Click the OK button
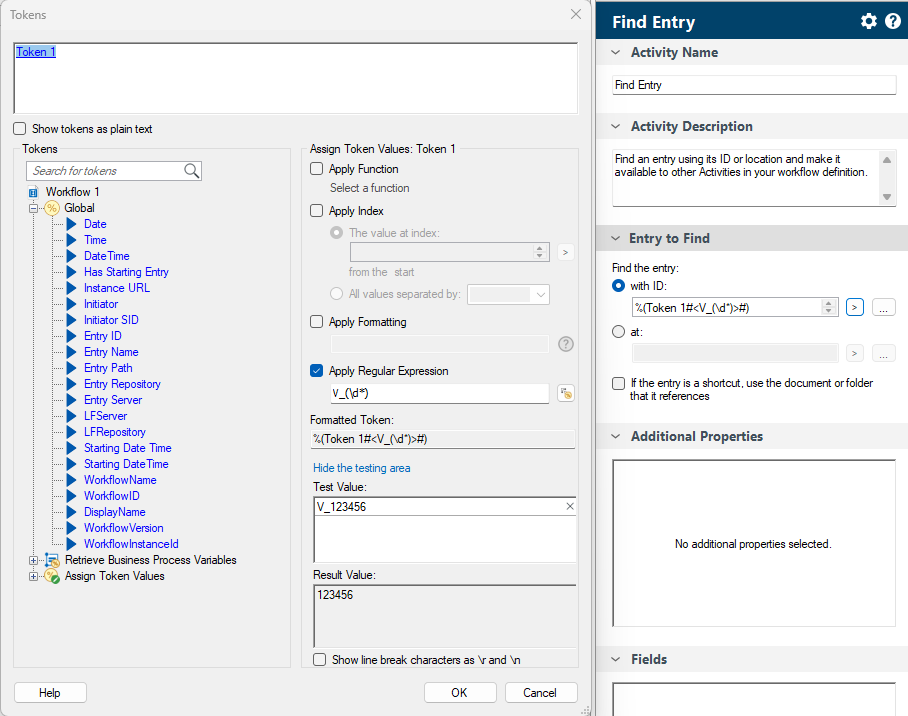Screen dimensions: 908x716 coord(460,693)
